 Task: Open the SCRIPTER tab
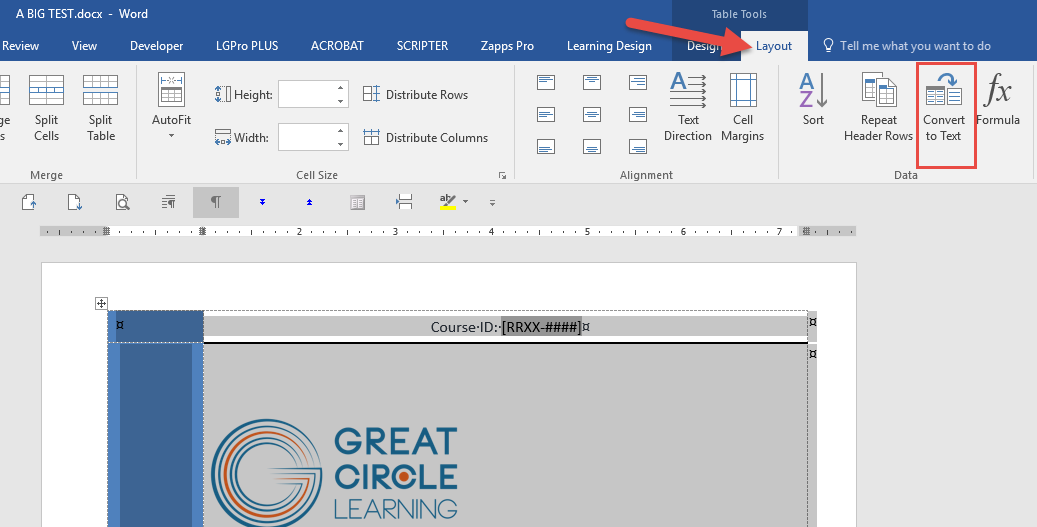point(422,46)
